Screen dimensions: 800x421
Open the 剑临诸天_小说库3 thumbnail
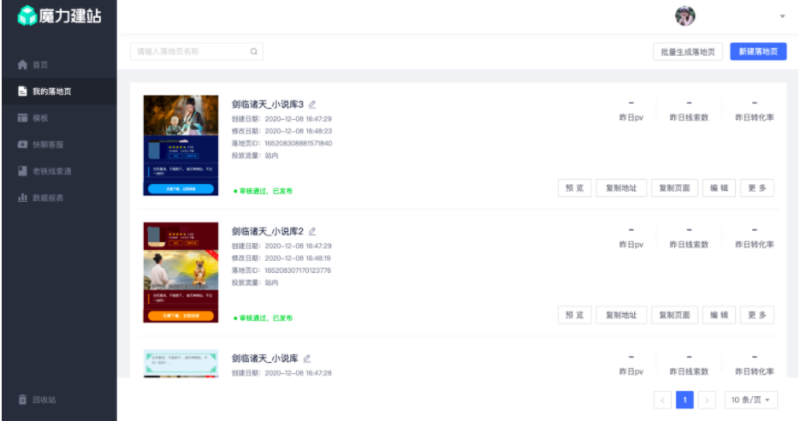[181, 145]
